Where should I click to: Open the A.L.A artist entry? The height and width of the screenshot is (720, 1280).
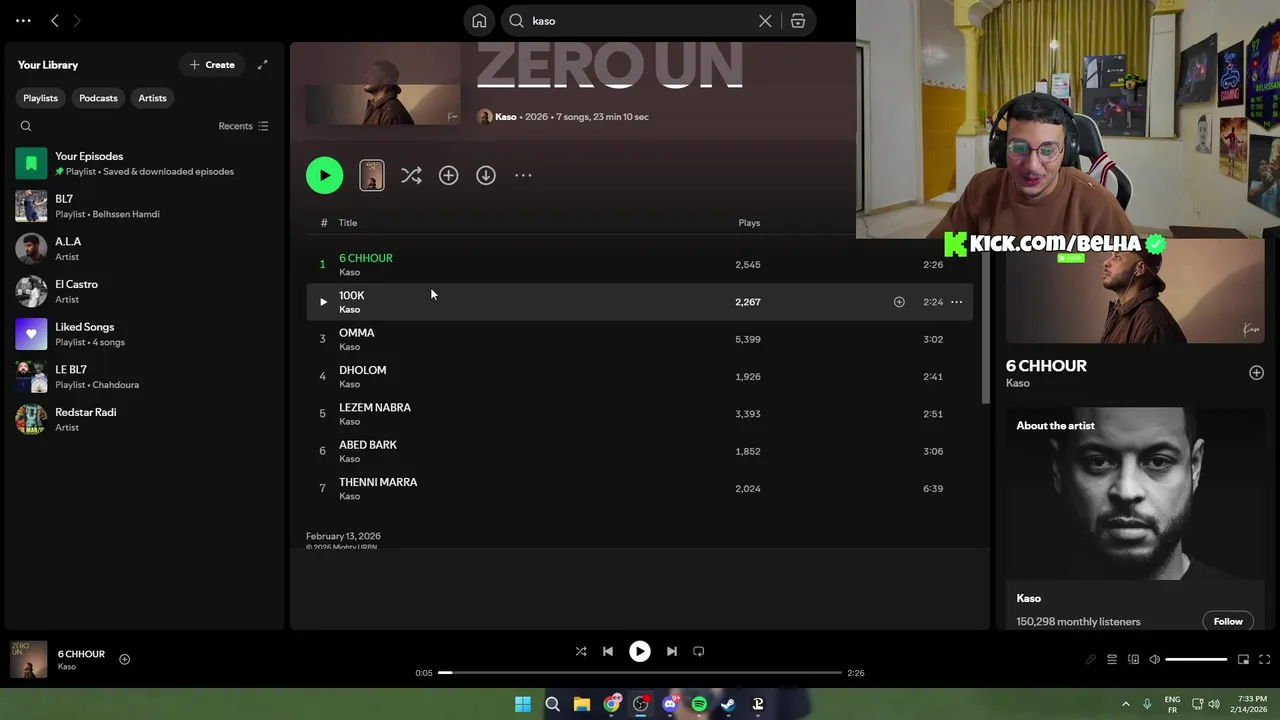tap(144, 249)
